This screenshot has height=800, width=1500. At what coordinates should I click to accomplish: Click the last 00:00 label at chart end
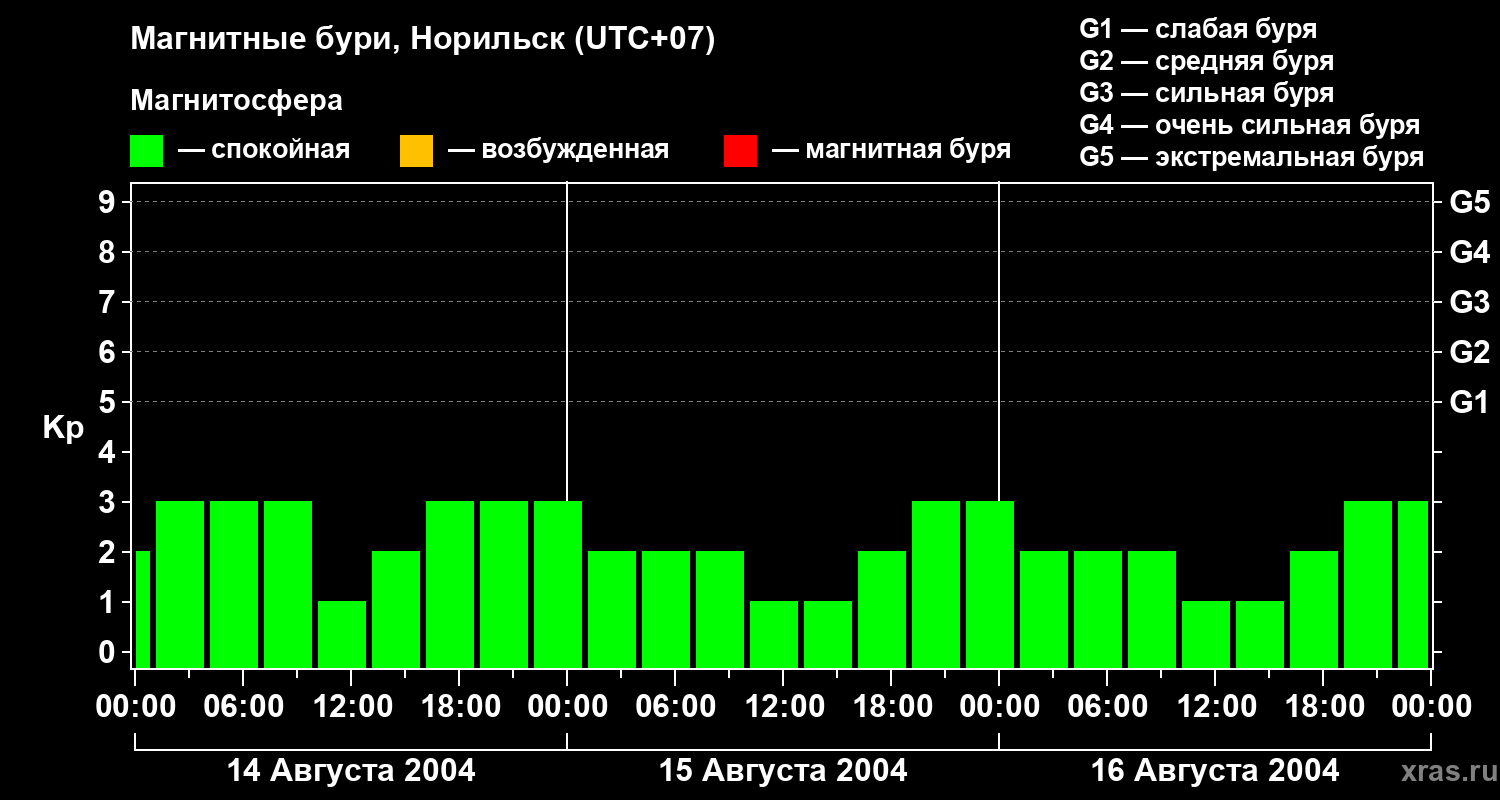[x=1431, y=707]
